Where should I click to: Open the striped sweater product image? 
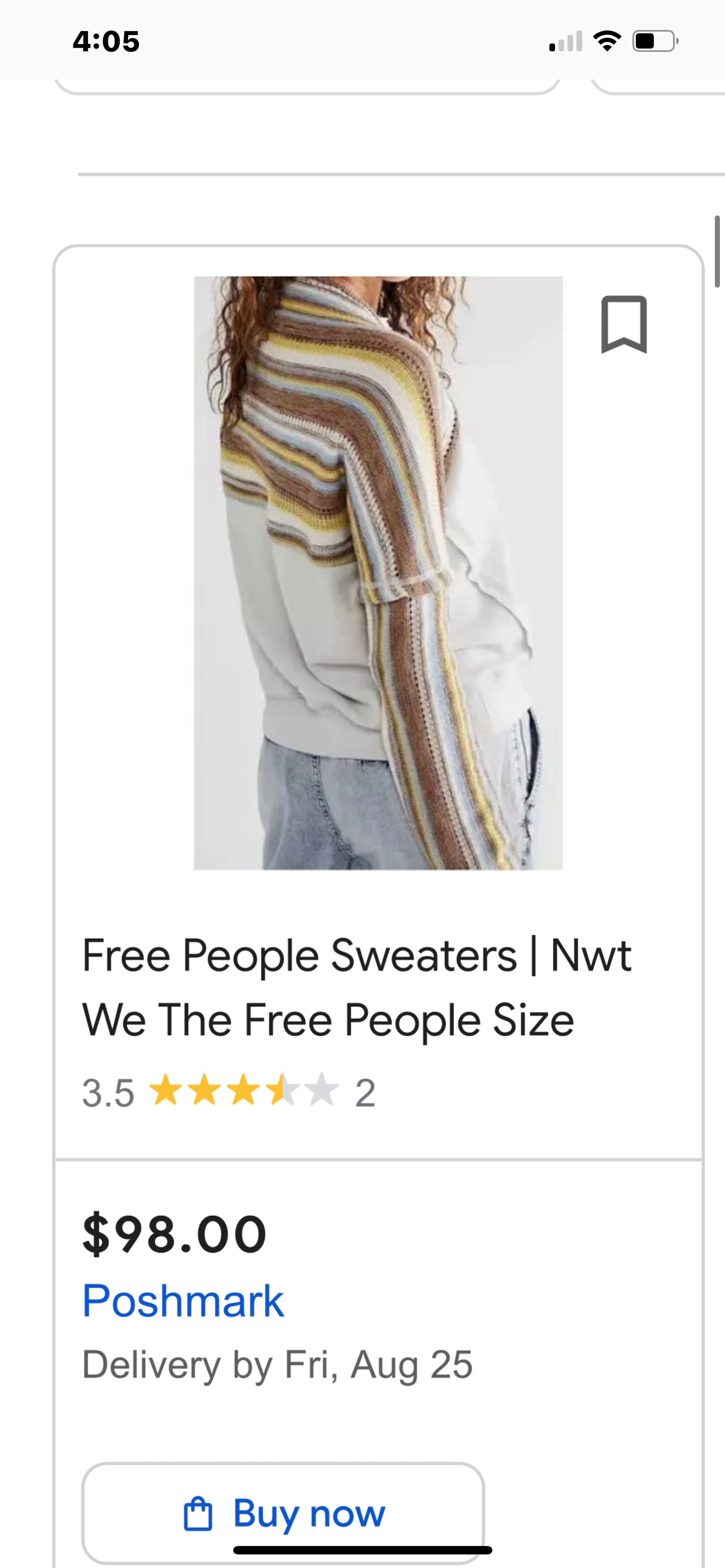(378, 573)
